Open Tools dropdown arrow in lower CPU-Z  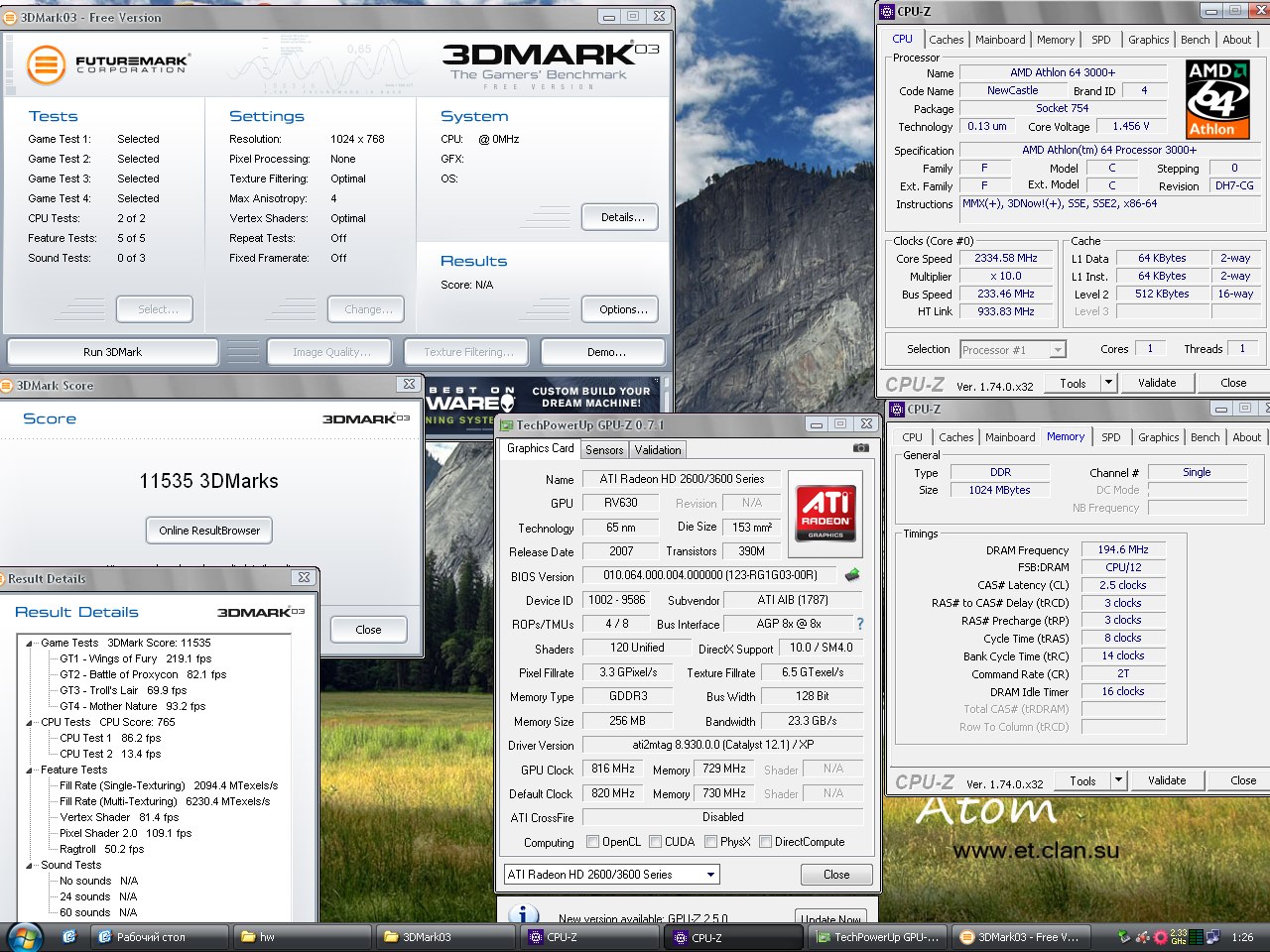pos(1118,780)
